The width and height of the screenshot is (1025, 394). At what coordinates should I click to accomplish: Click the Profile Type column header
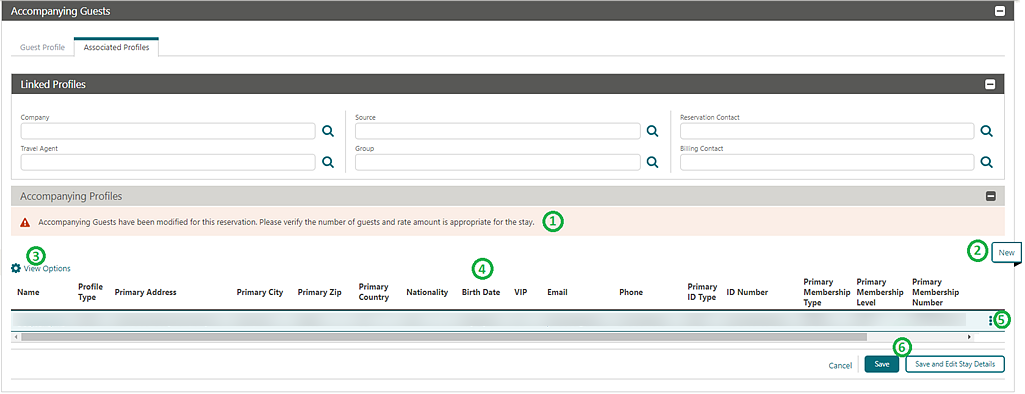(x=90, y=292)
